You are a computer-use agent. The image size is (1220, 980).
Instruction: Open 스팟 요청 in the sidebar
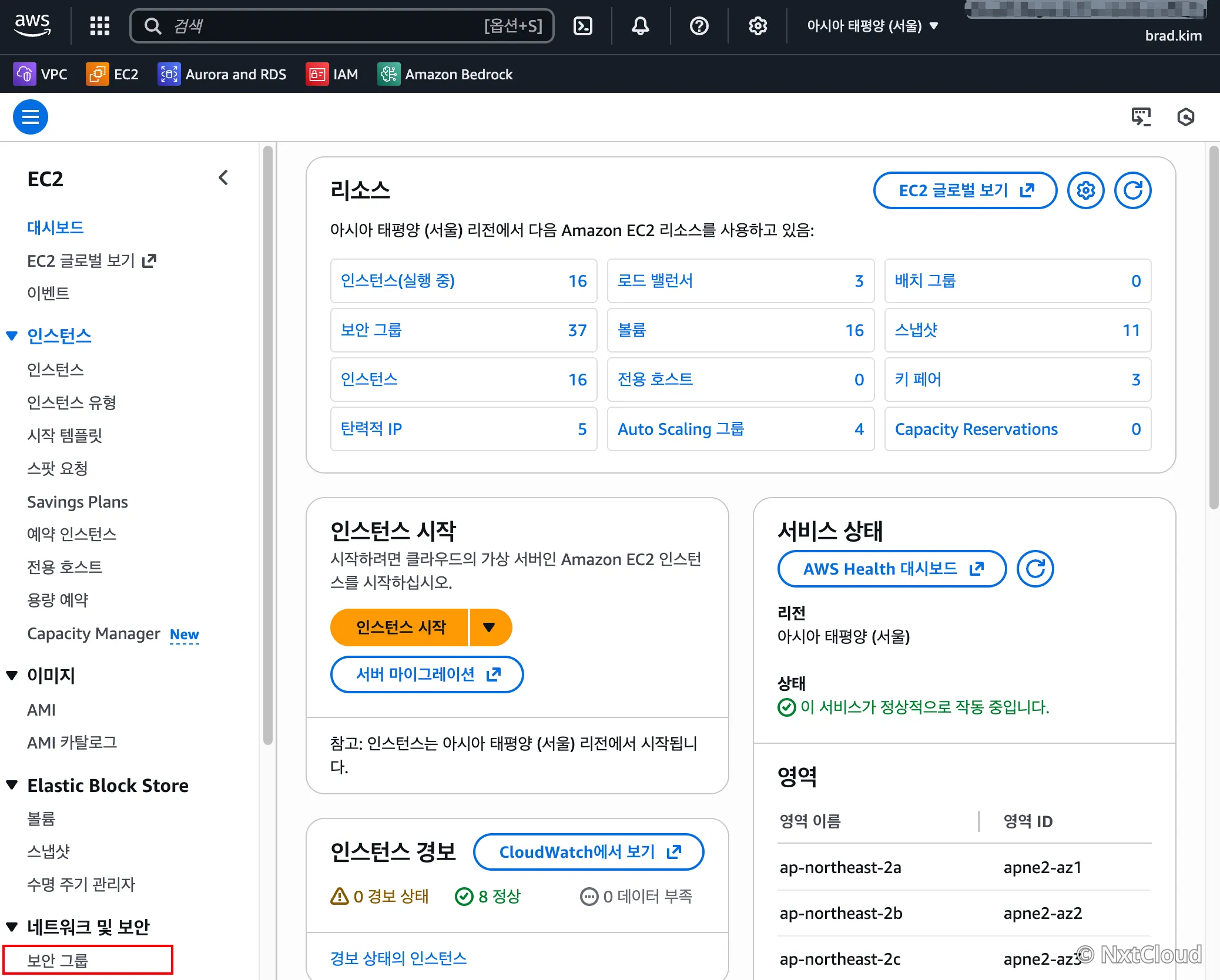pos(58,468)
